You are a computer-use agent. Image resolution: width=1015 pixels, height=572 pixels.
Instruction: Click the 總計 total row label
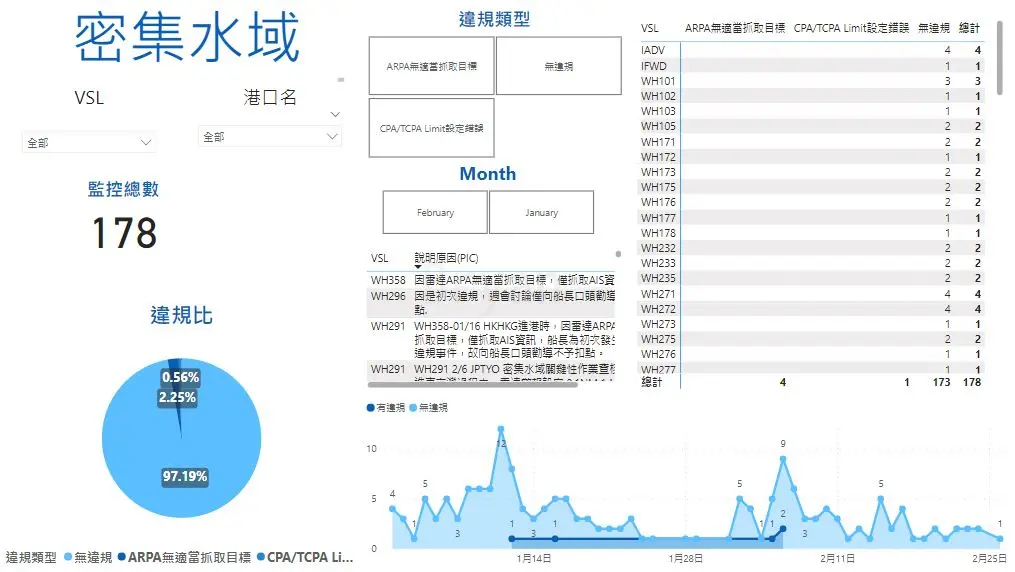point(652,382)
